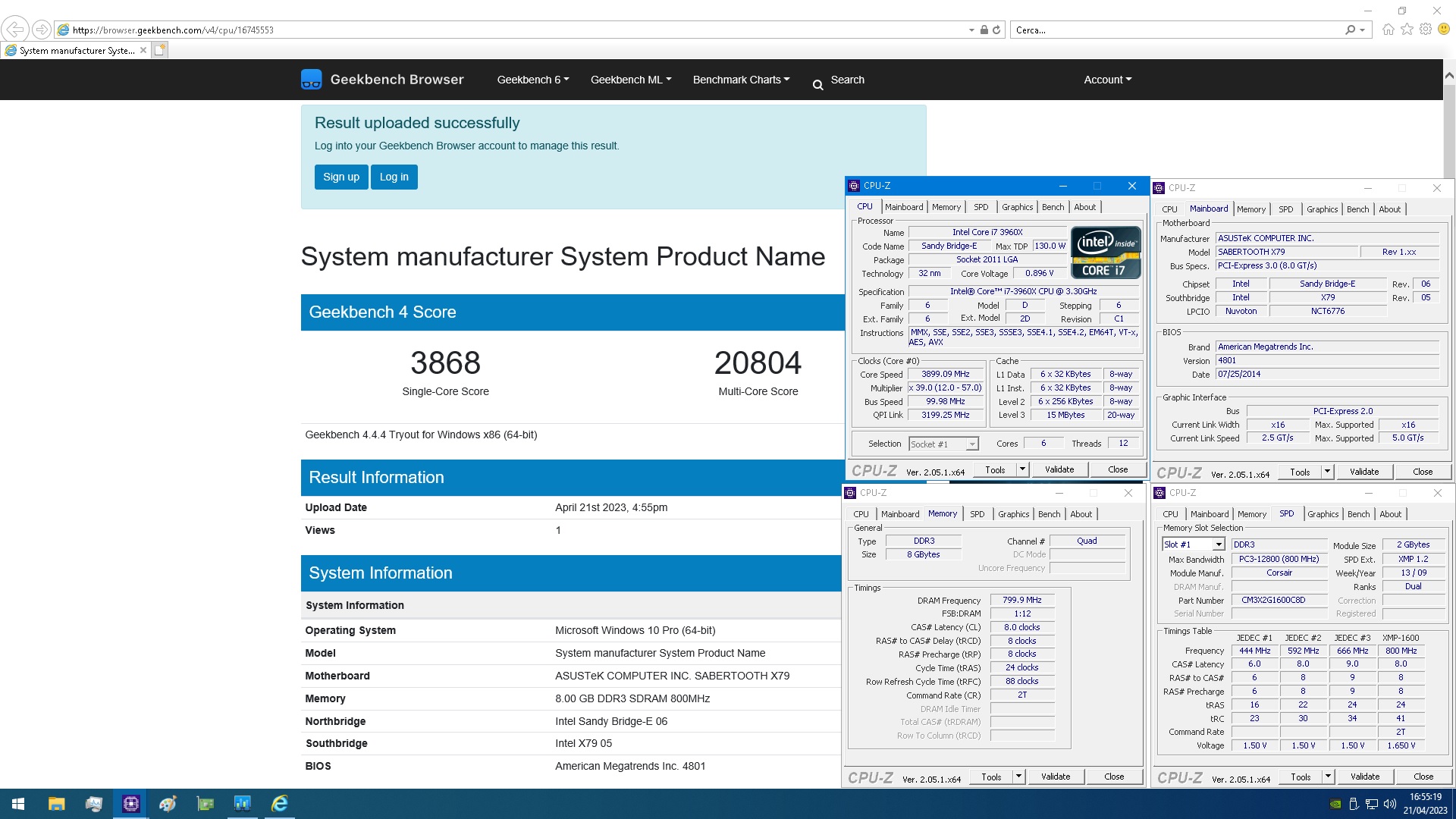
Task: Click the security lock icon in address bar
Action: click(984, 30)
